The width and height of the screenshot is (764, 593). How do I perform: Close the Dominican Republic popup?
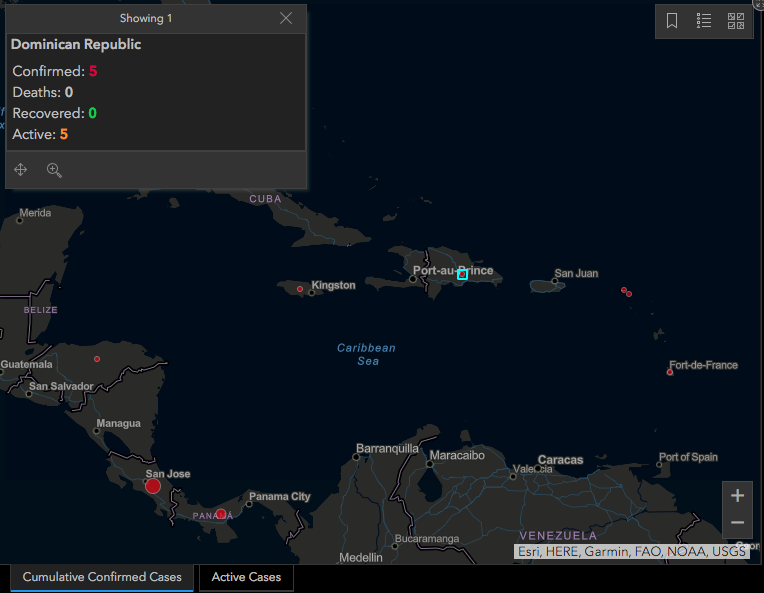286,18
